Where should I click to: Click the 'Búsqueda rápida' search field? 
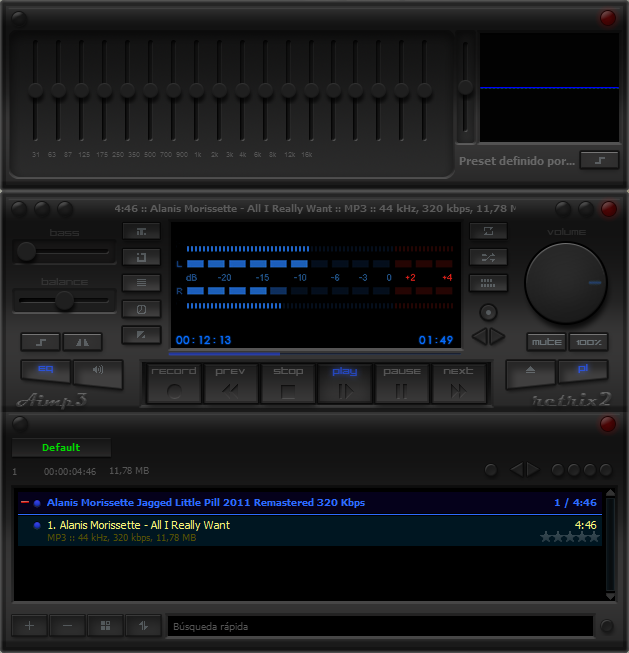[x=380, y=626]
